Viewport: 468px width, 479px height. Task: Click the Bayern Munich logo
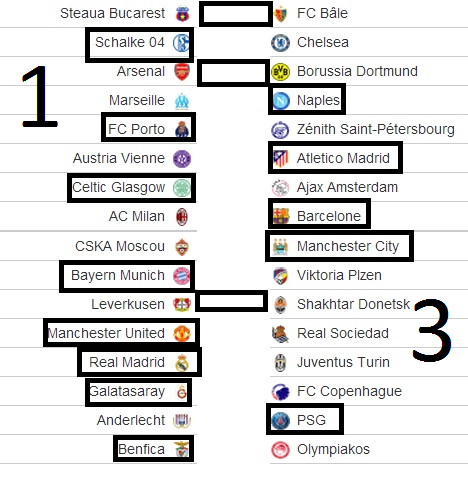[x=181, y=276]
